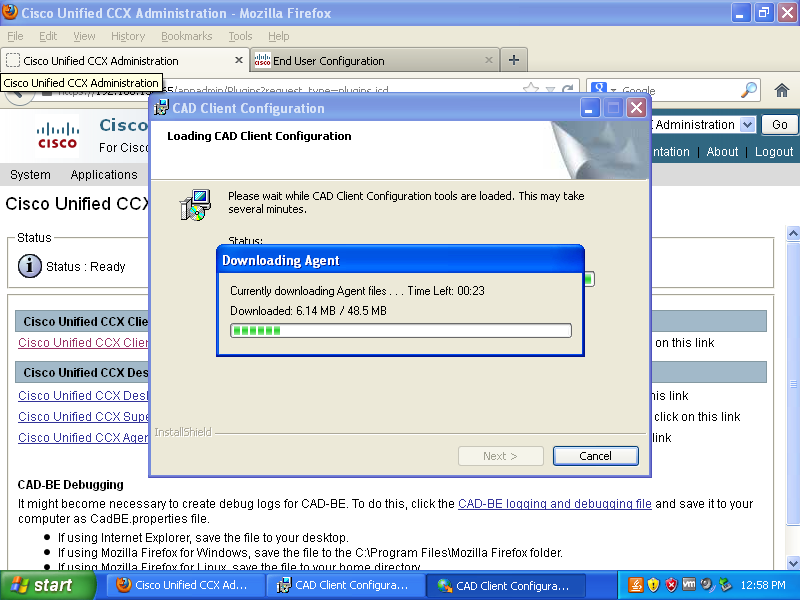
Task: Click the red shield tray icon
Action: pos(671,585)
